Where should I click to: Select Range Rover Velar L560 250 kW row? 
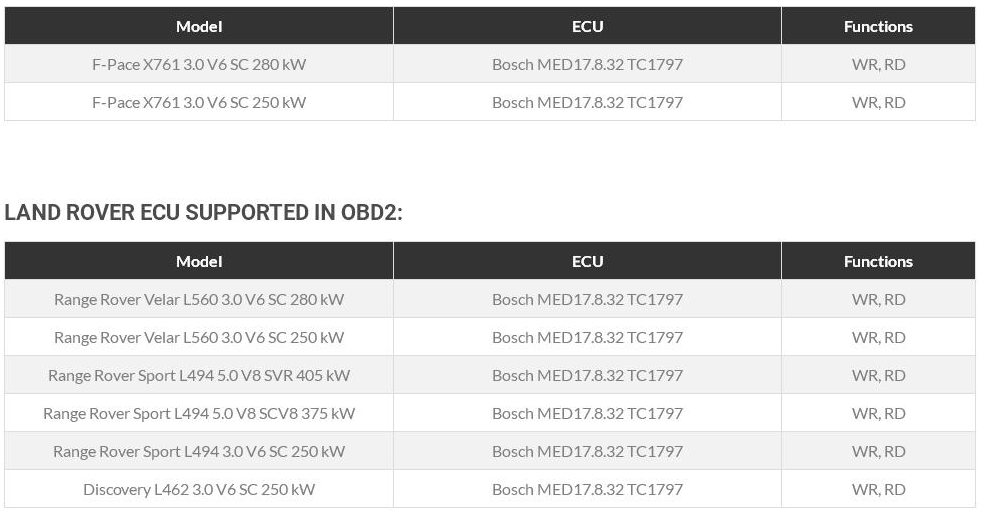[490, 337]
